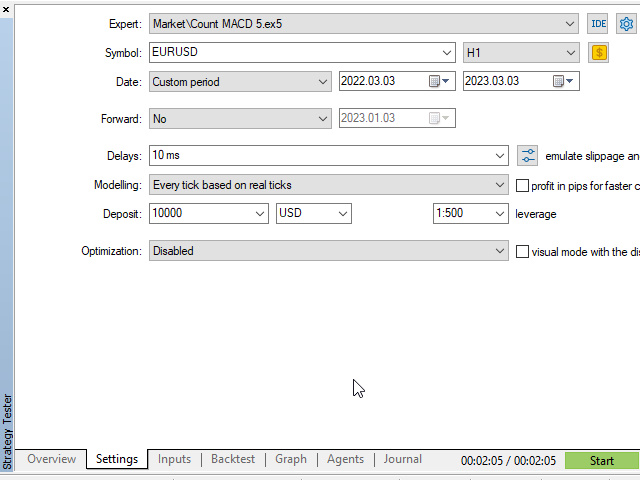Click the yellow dollar symbol specification icon

tap(598, 53)
